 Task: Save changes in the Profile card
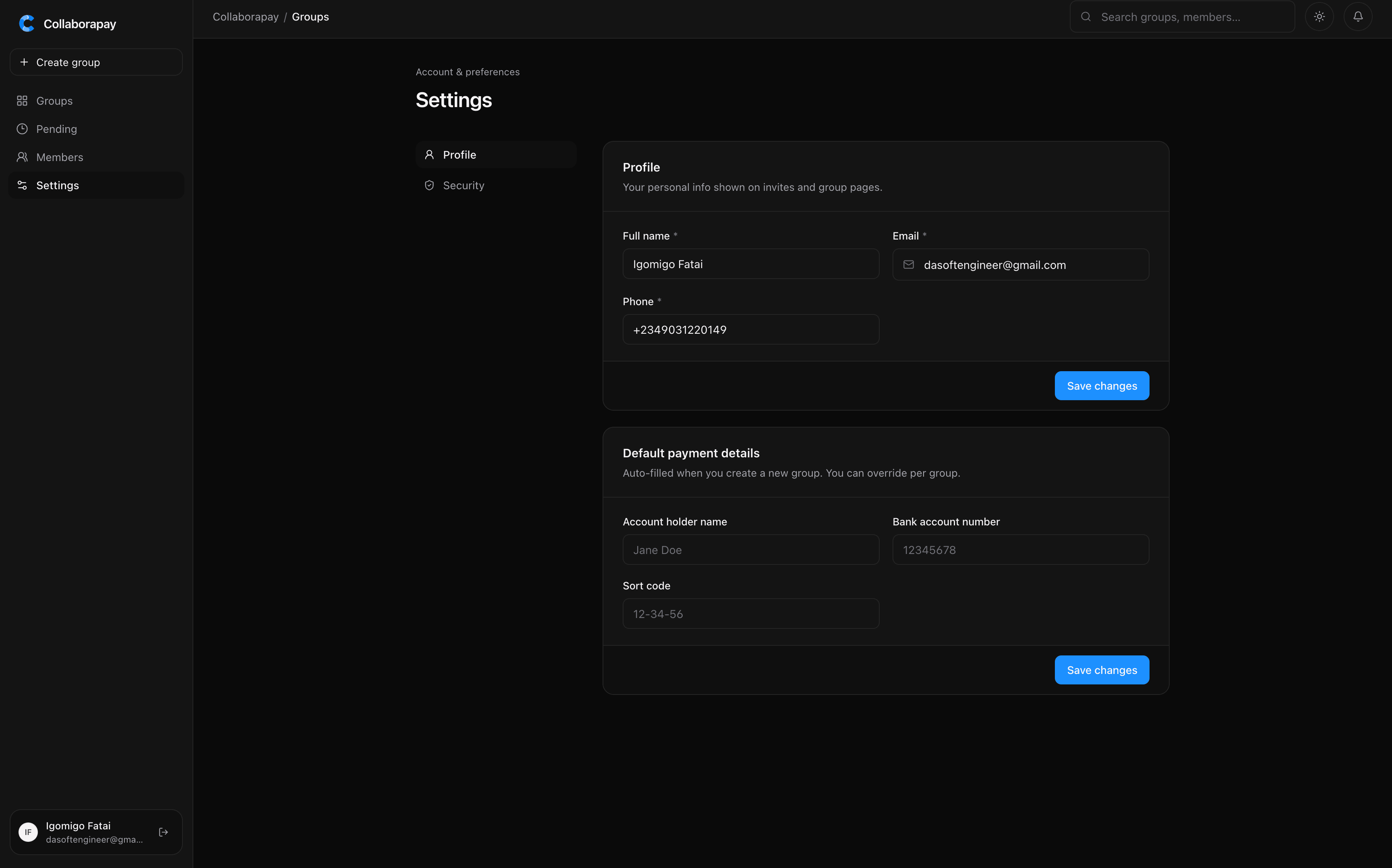1102,386
